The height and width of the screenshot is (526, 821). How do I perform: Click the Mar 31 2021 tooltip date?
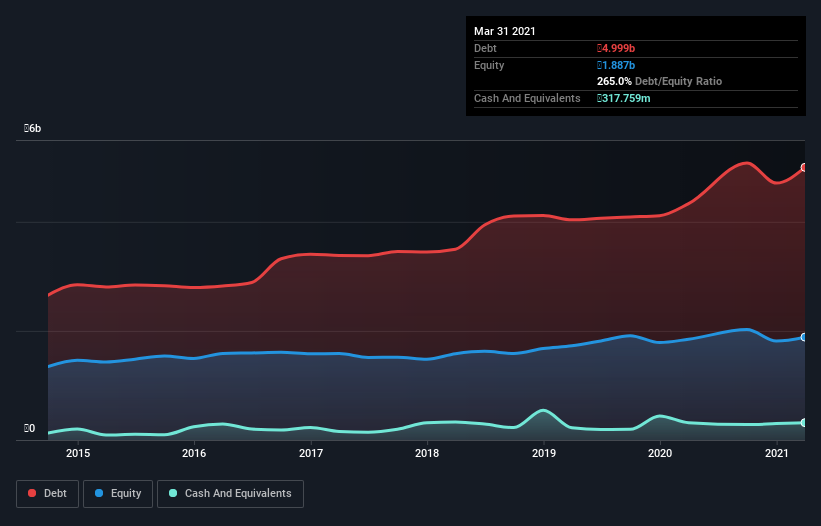point(505,31)
